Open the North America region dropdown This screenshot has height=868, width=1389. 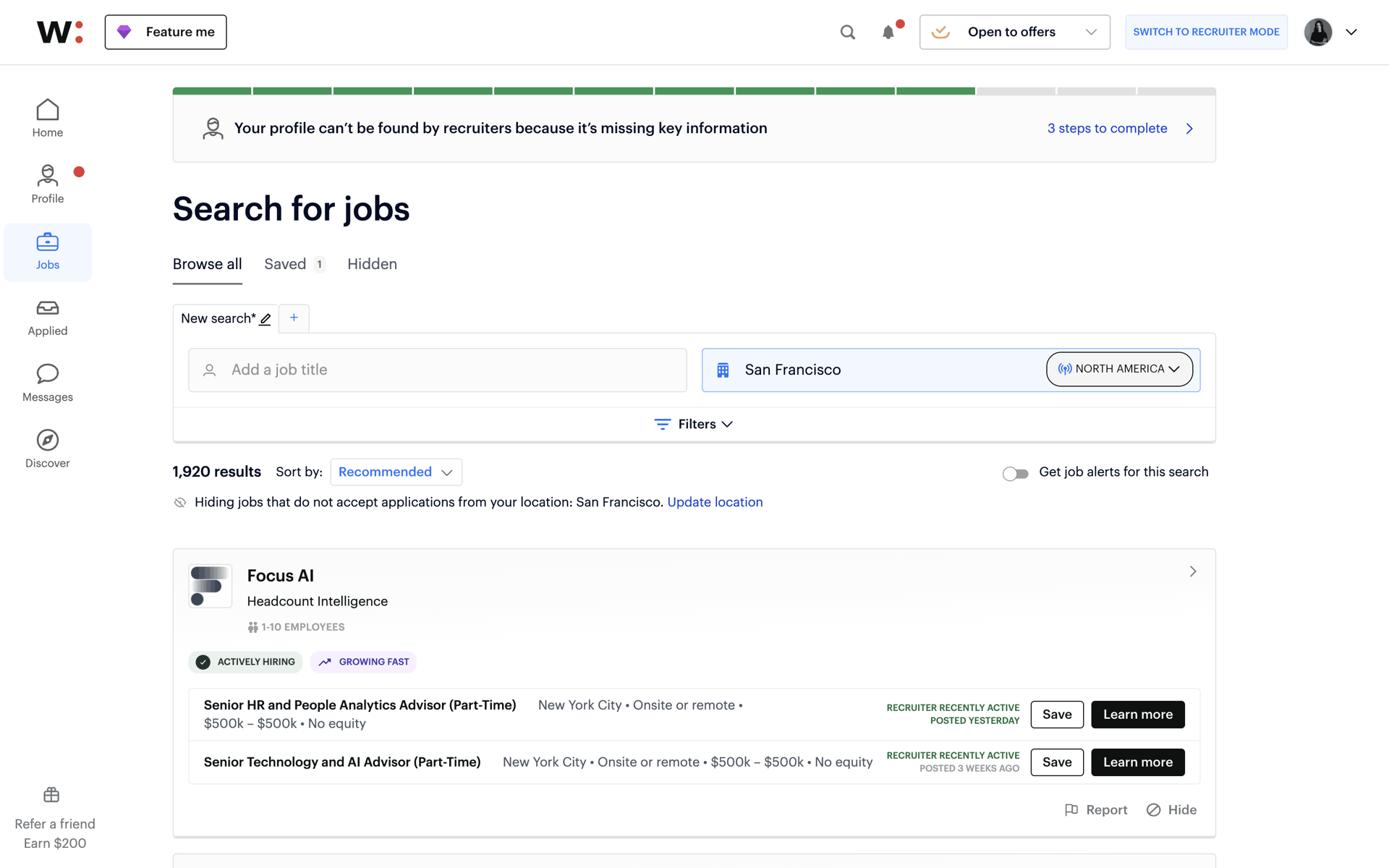point(1119,369)
